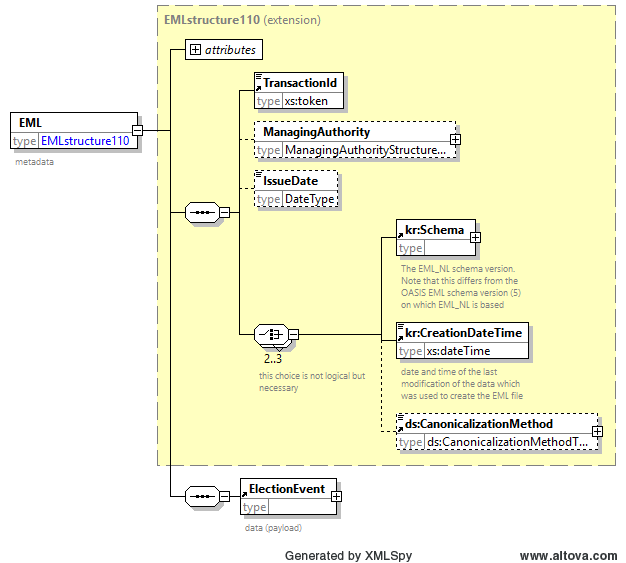The image size is (626, 563).
Task: Click the reference arrow icon on kr:CreationDateTime
Action: [400, 338]
